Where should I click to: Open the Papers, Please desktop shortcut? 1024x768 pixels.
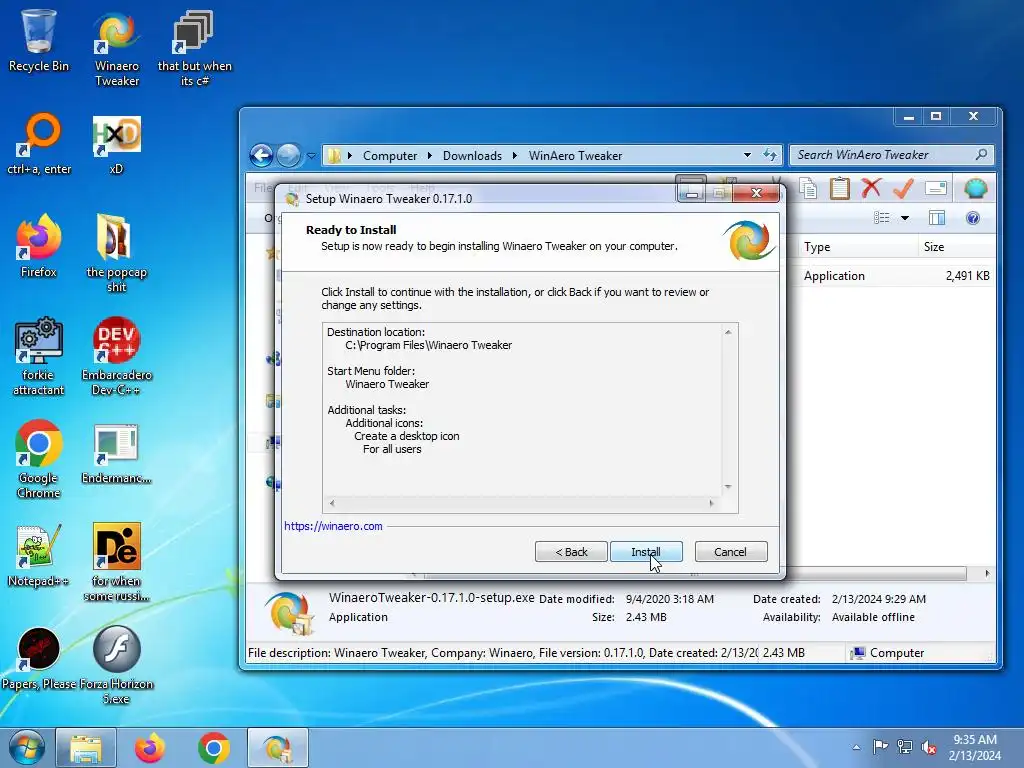38,658
